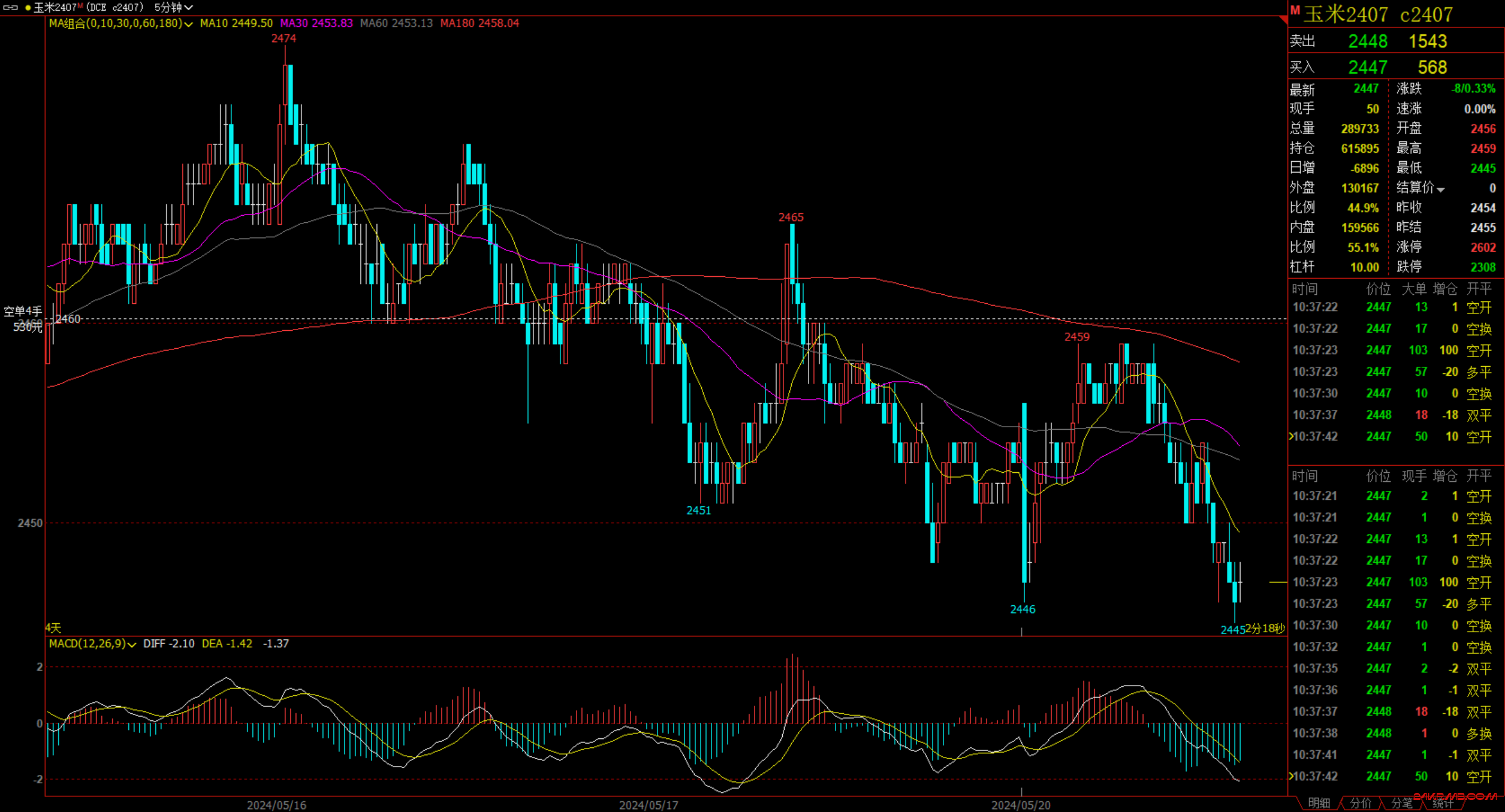The image size is (1505, 812).
Task: Select the 10:37:35 双平 tick row
Action: click(1391, 668)
